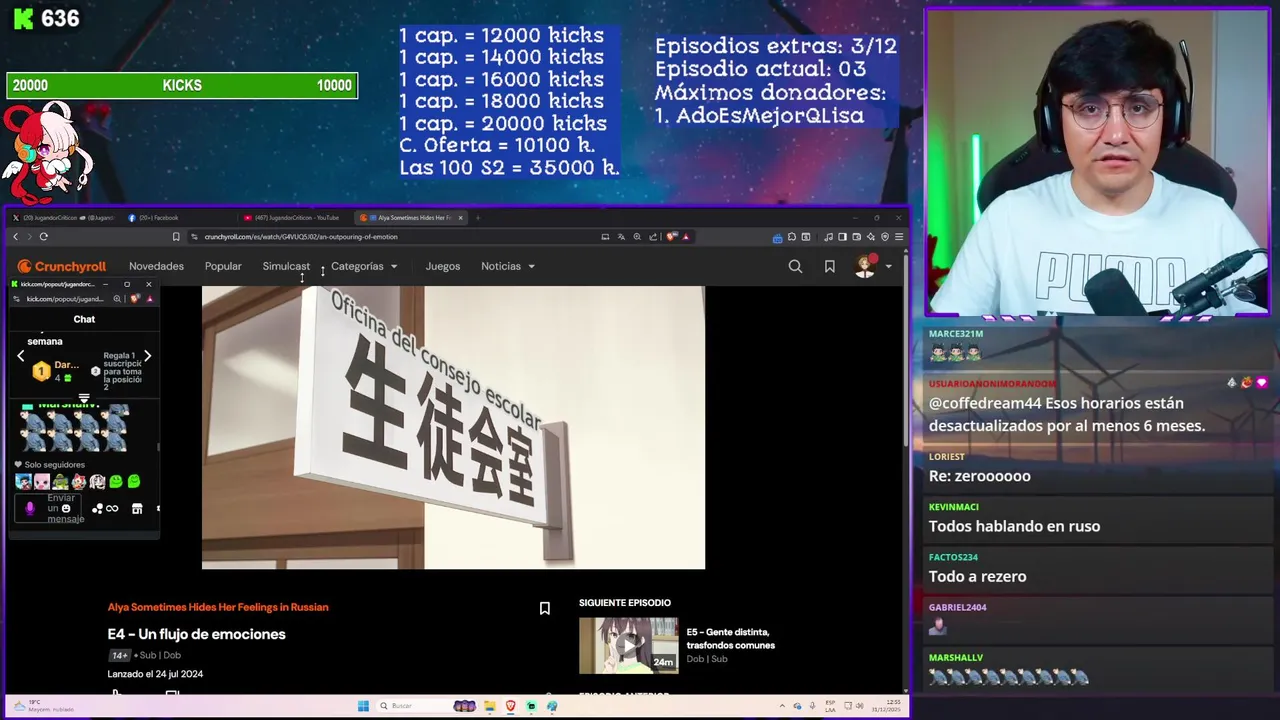
Task: Open Alya Sometimes Hides Her Feelings series link
Action: (218, 607)
